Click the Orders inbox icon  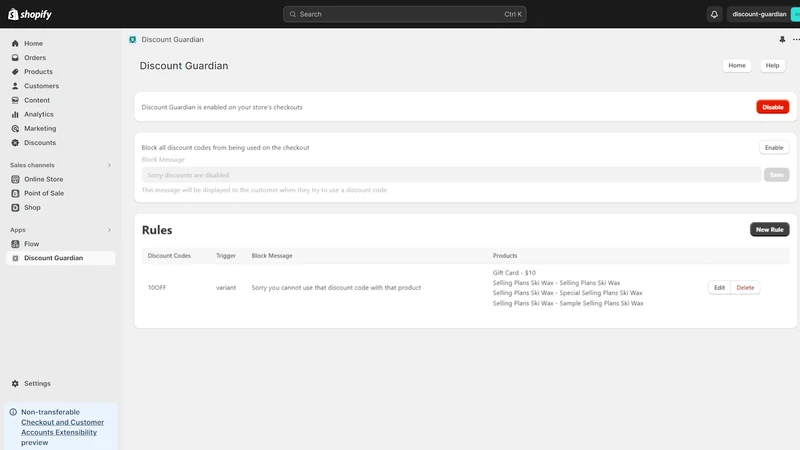pos(15,58)
